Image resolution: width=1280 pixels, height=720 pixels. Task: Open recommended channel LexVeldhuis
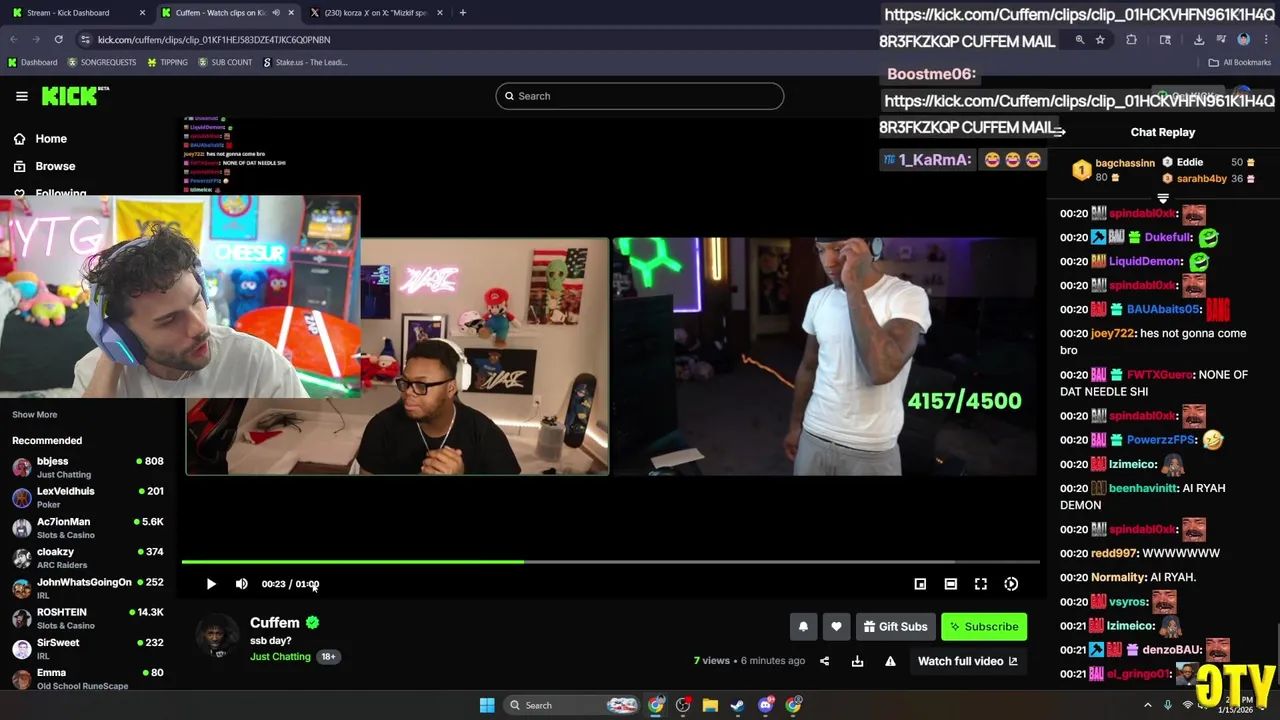pyautogui.click(x=88, y=497)
